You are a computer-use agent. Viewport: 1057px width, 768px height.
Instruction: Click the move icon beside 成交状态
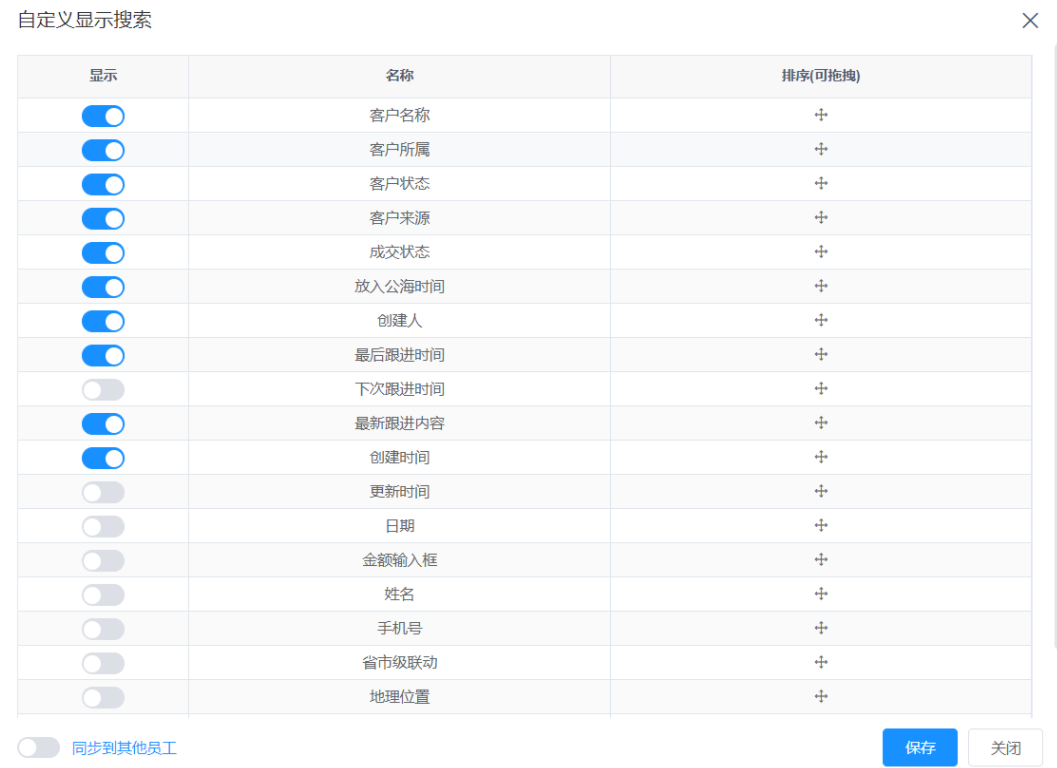(820, 252)
